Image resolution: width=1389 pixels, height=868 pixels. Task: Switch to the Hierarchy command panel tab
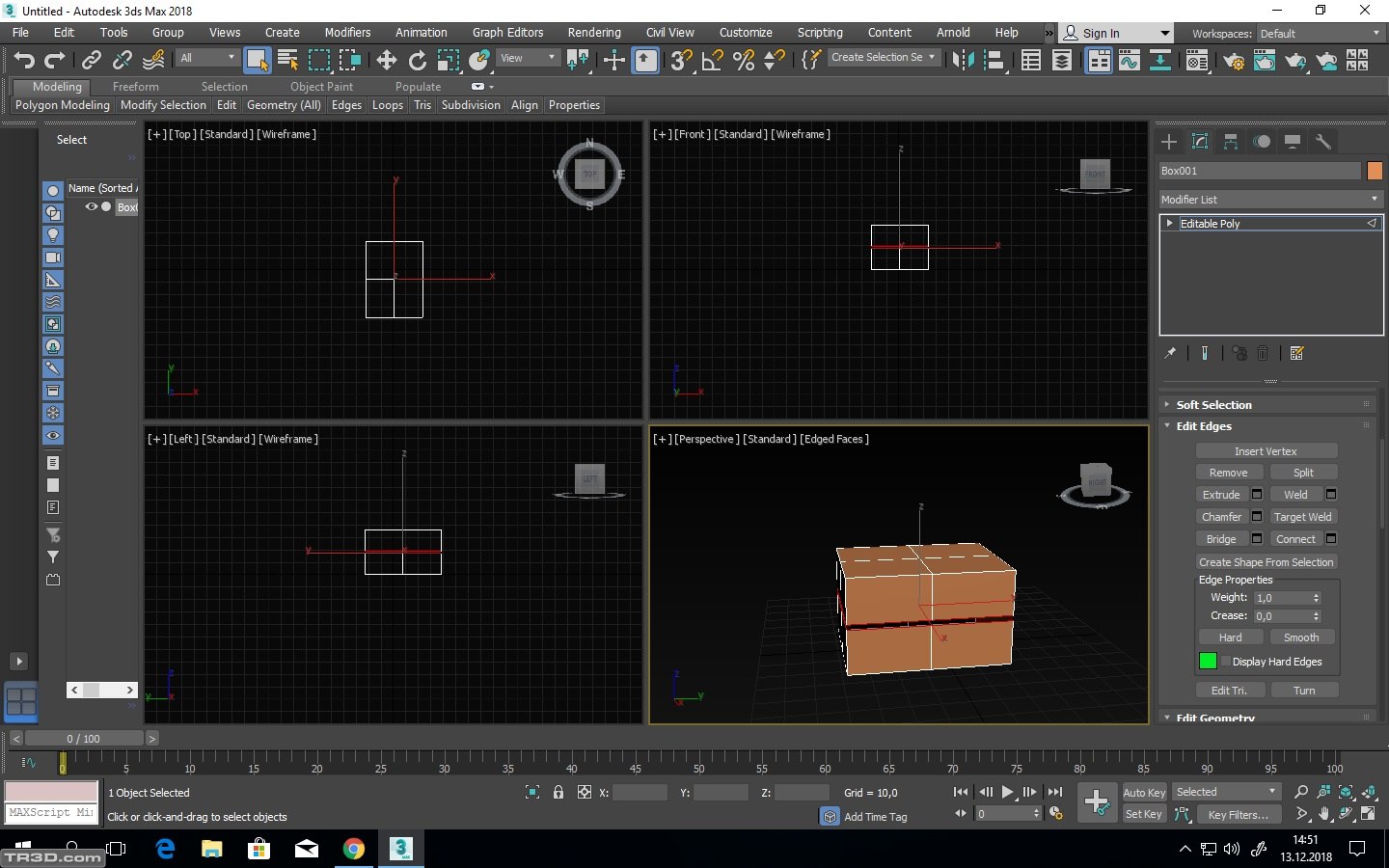coord(1231,142)
